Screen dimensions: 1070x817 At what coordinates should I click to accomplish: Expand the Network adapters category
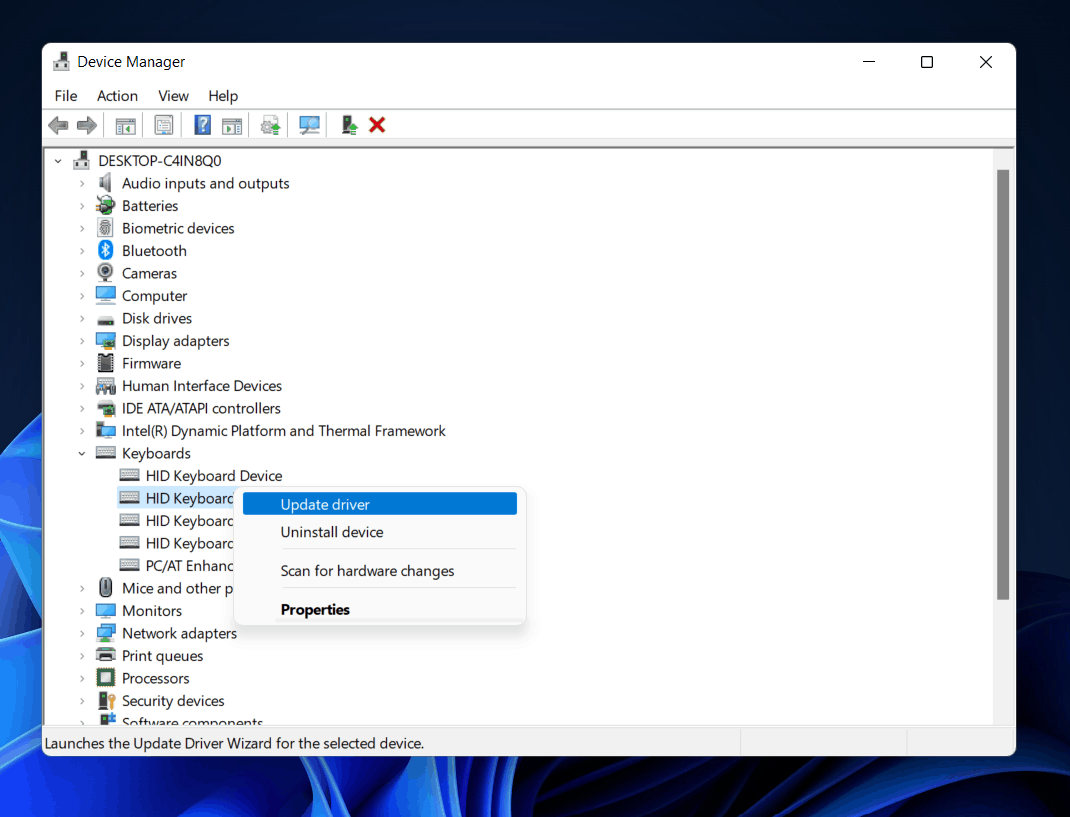[x=82, y=633]
